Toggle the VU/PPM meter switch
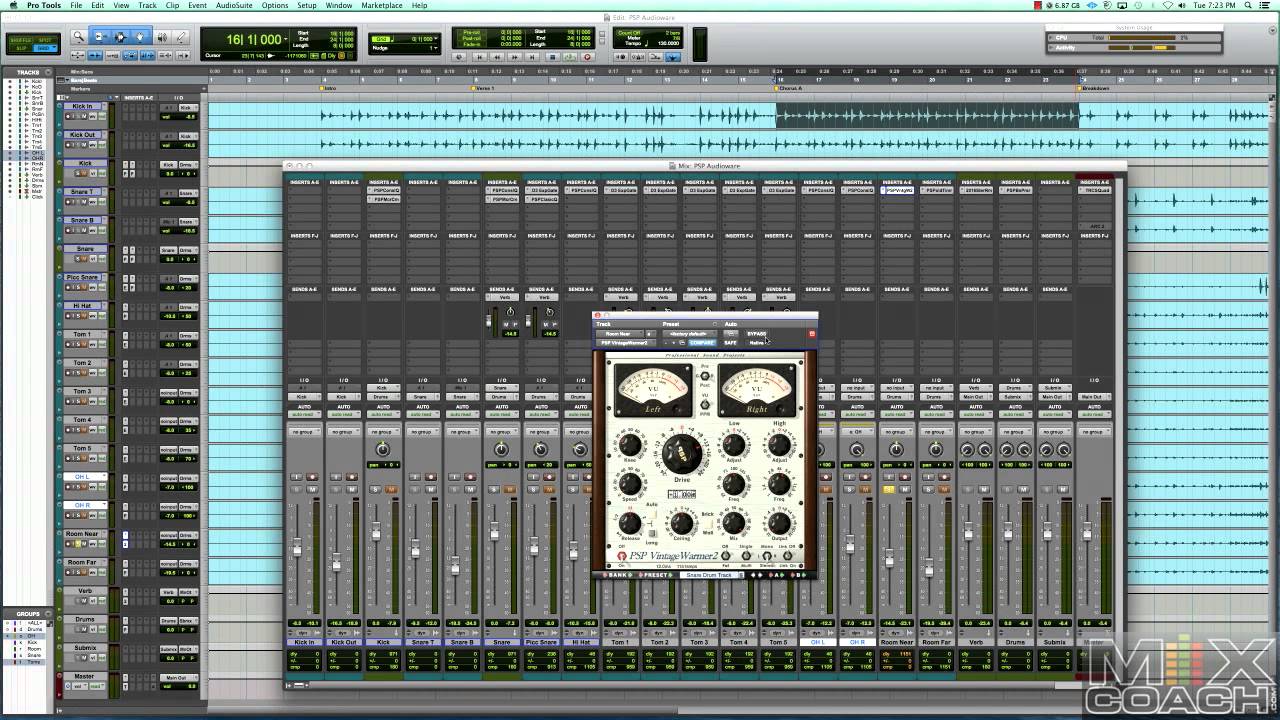 pyautogui.click(x=705, y=404)
